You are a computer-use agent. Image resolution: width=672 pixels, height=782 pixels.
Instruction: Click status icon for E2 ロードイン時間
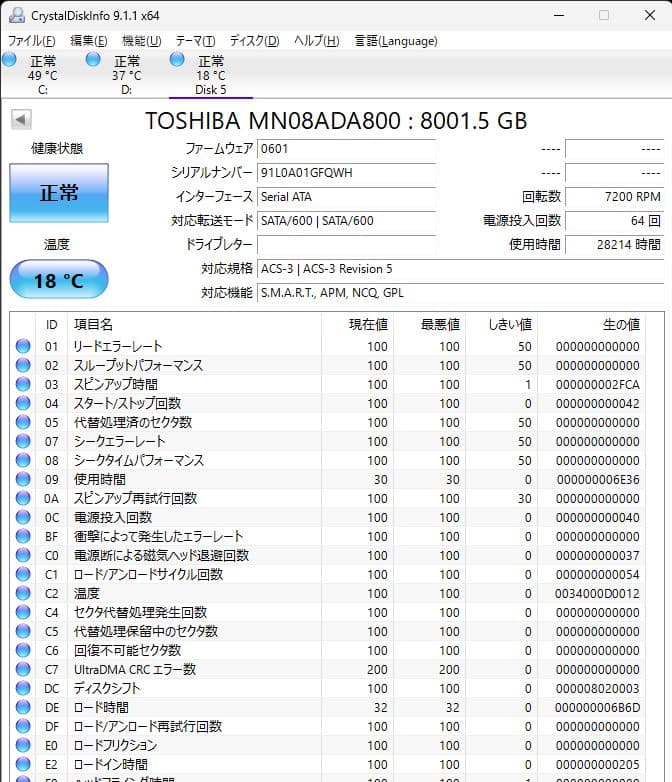pyautogui.click(x=23, y=764)
